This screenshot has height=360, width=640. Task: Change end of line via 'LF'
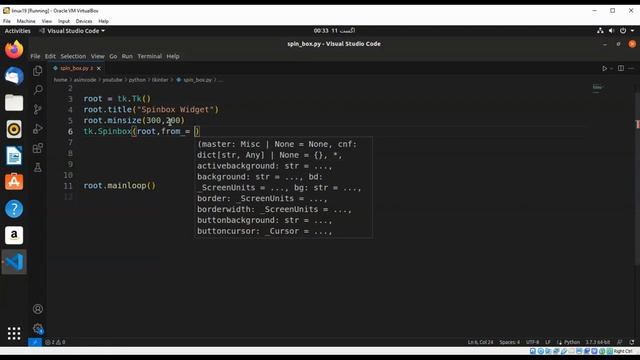(x=548, y=342)
